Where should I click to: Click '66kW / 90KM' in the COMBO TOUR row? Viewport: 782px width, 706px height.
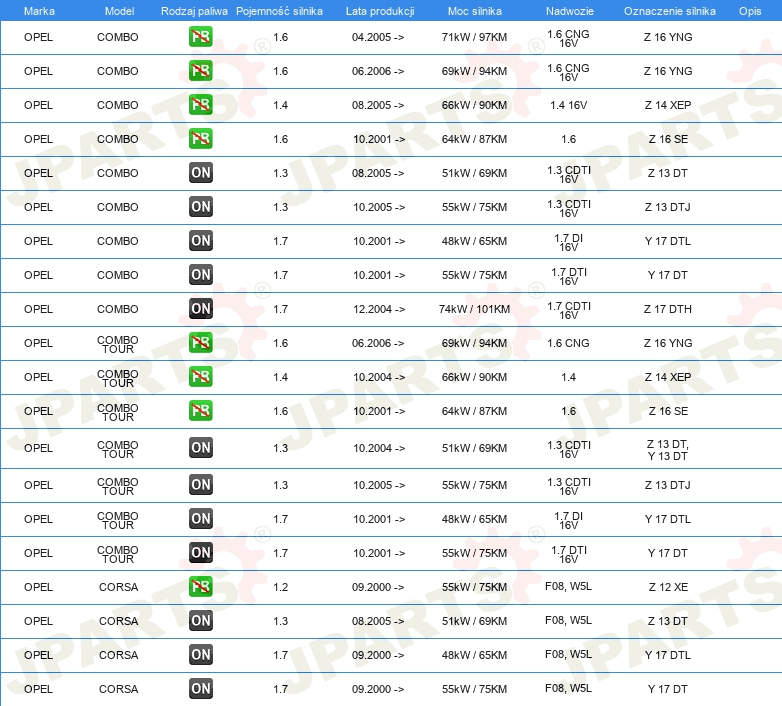pyautogui.click(x=474, y=377)
